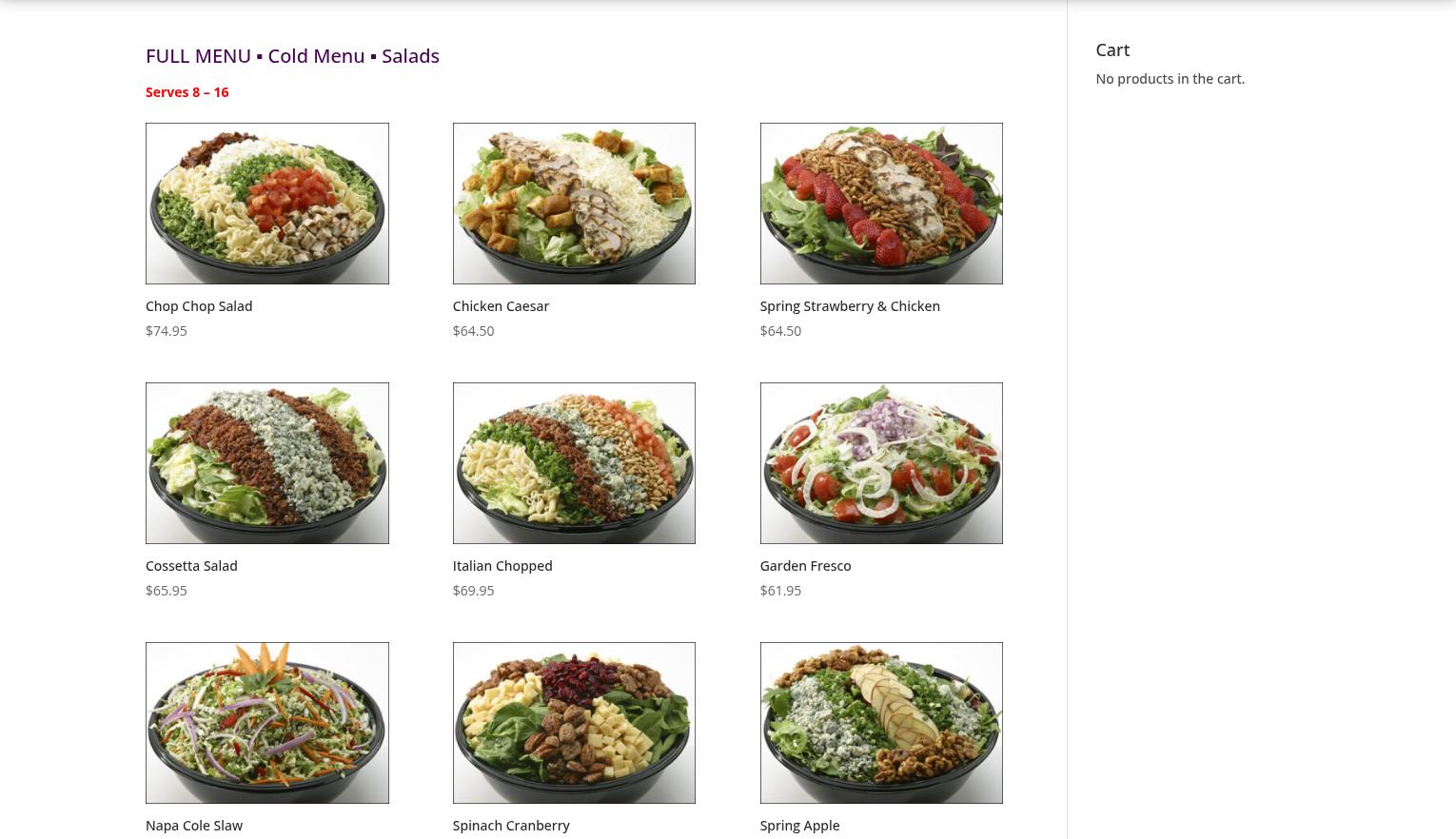Select the Spring Strawberry & Chicken salad

(x=850, y=305)
